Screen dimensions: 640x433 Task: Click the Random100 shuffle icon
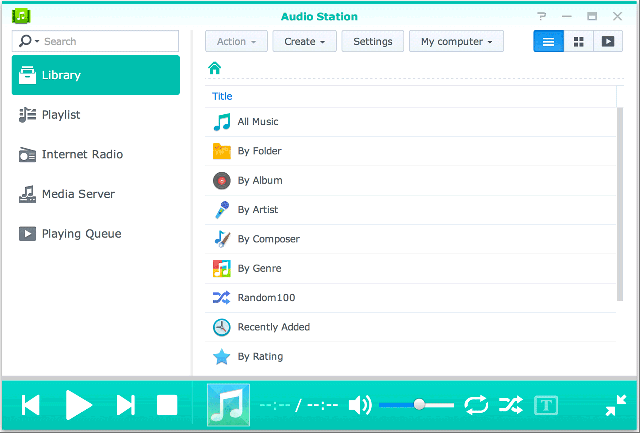pyautogui.click(x=222, y=298)
